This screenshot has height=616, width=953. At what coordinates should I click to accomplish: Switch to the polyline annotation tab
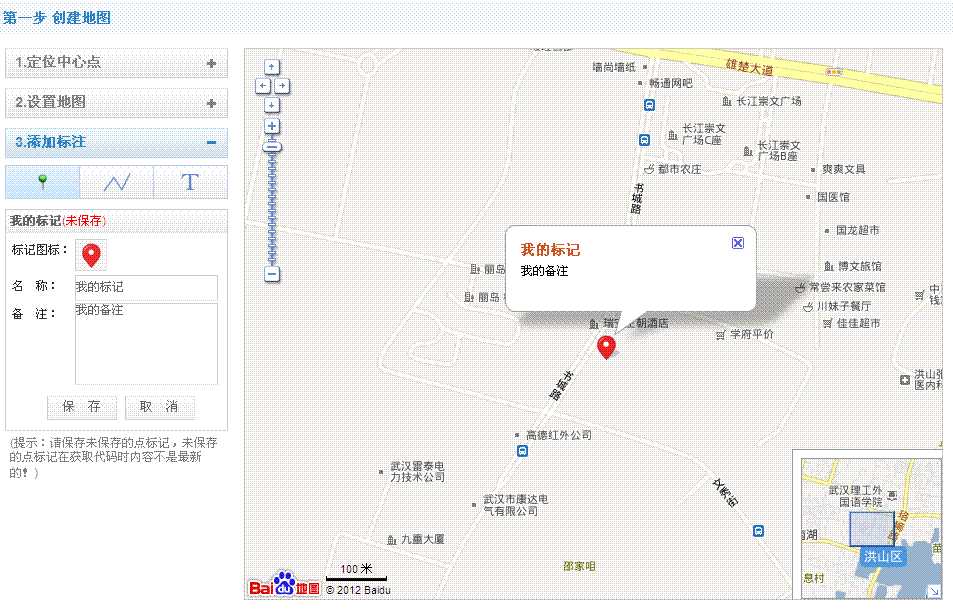pyautogui.click(x=114, y=181)
